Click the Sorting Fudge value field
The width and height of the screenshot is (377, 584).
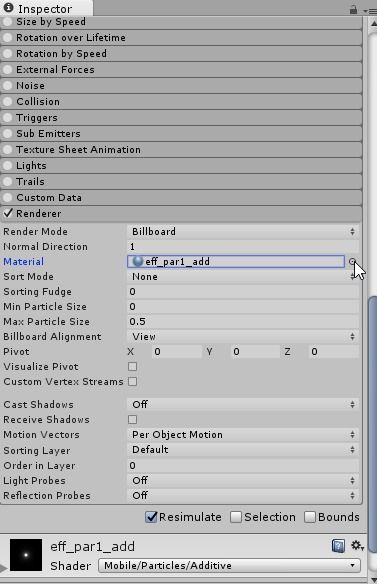pos(243,292)
